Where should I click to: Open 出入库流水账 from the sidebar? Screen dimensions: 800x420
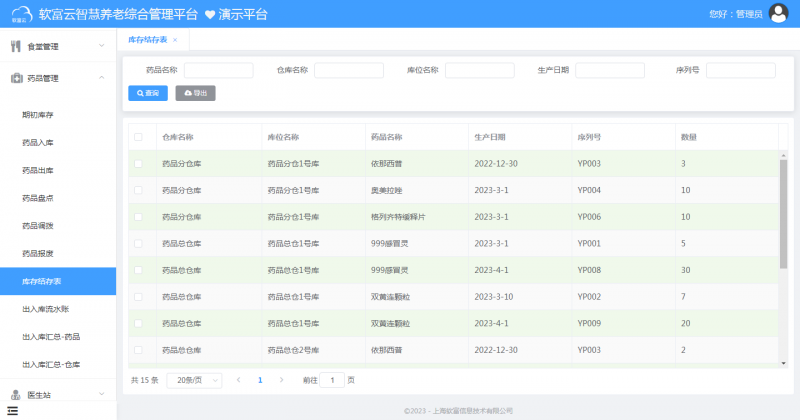click(x=46, y=309)
